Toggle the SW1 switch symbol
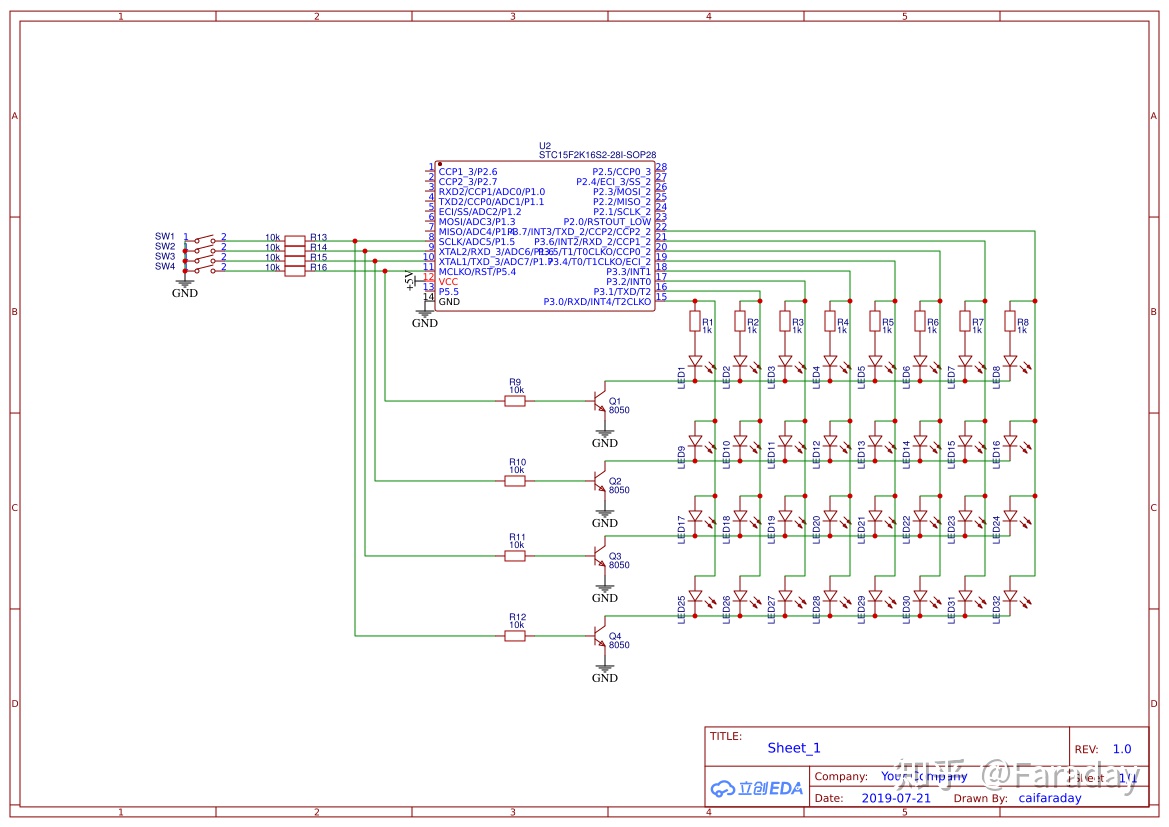 tap(204, 238)
